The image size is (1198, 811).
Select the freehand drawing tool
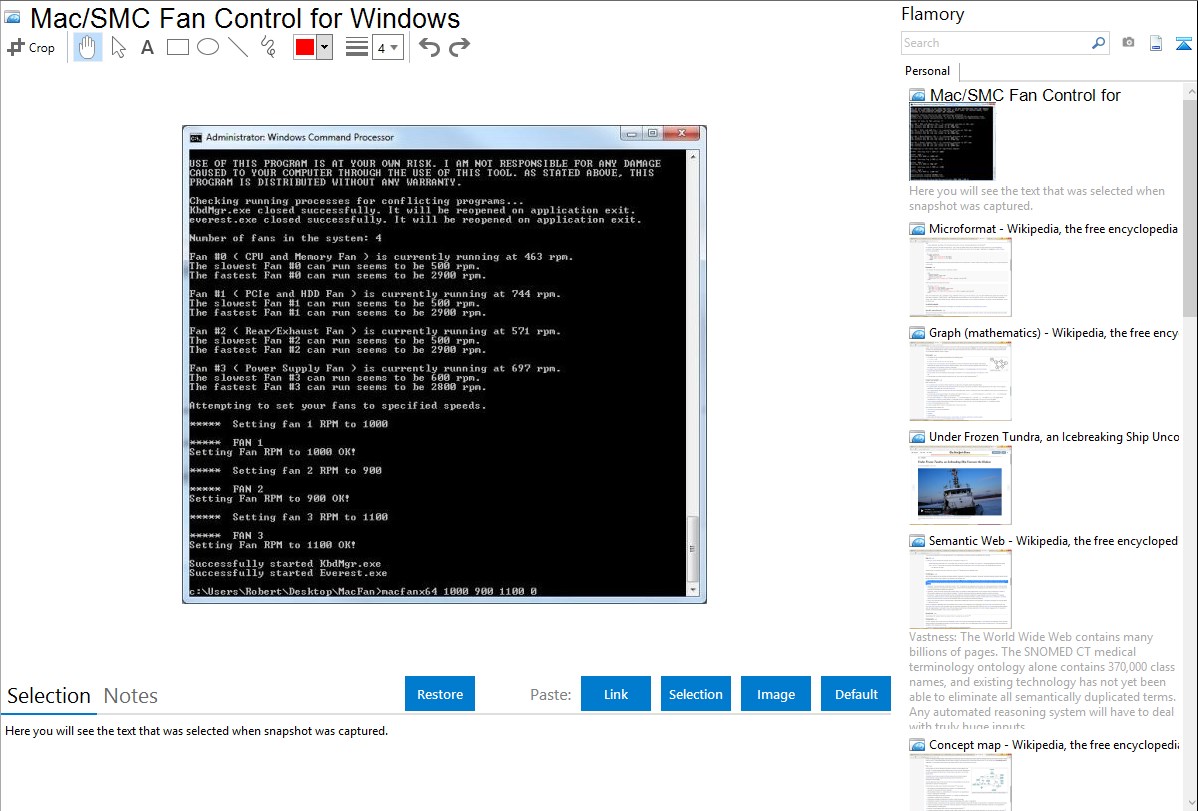click(268, 47)
